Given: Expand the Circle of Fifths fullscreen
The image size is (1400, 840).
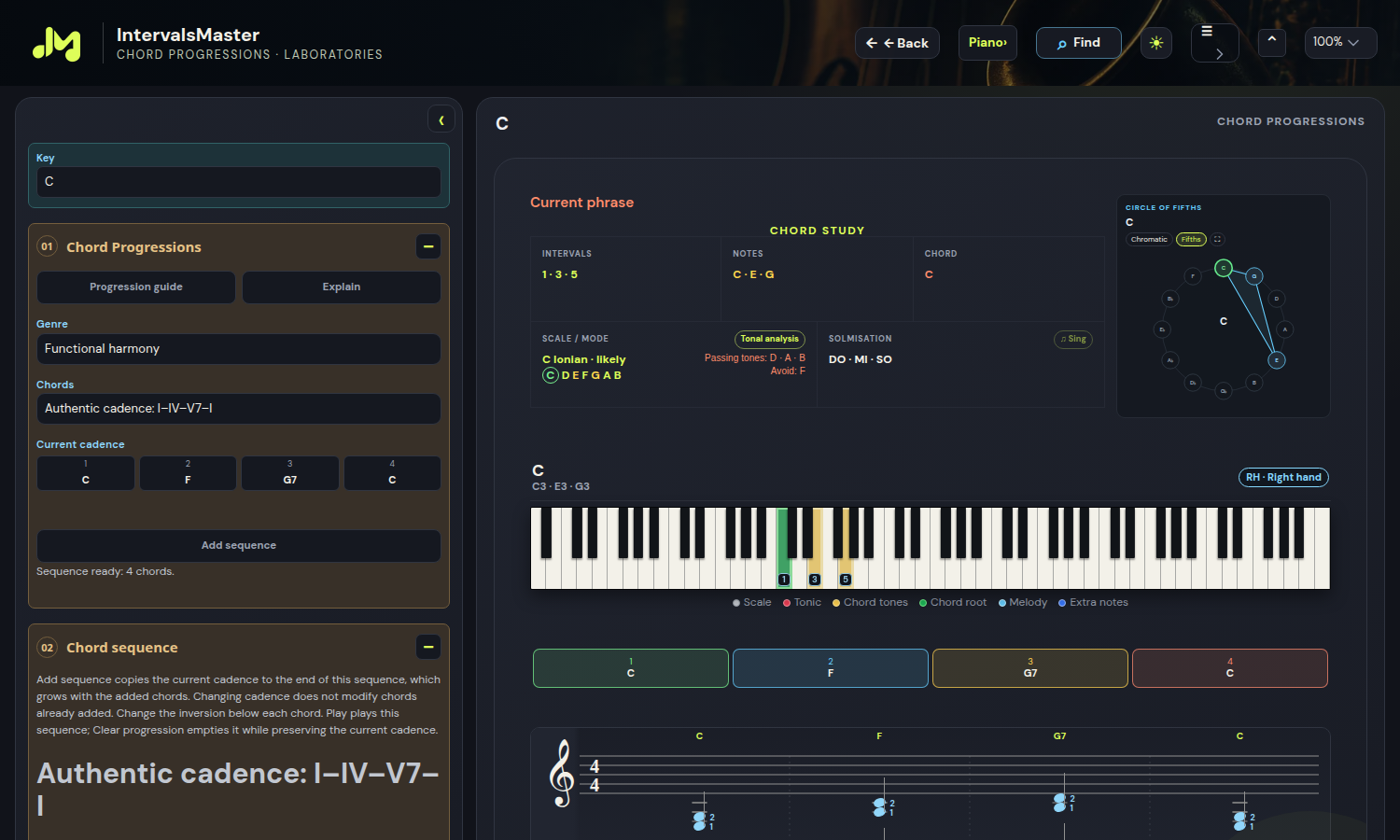Looking at the screenshot, I should [1217, 239].
